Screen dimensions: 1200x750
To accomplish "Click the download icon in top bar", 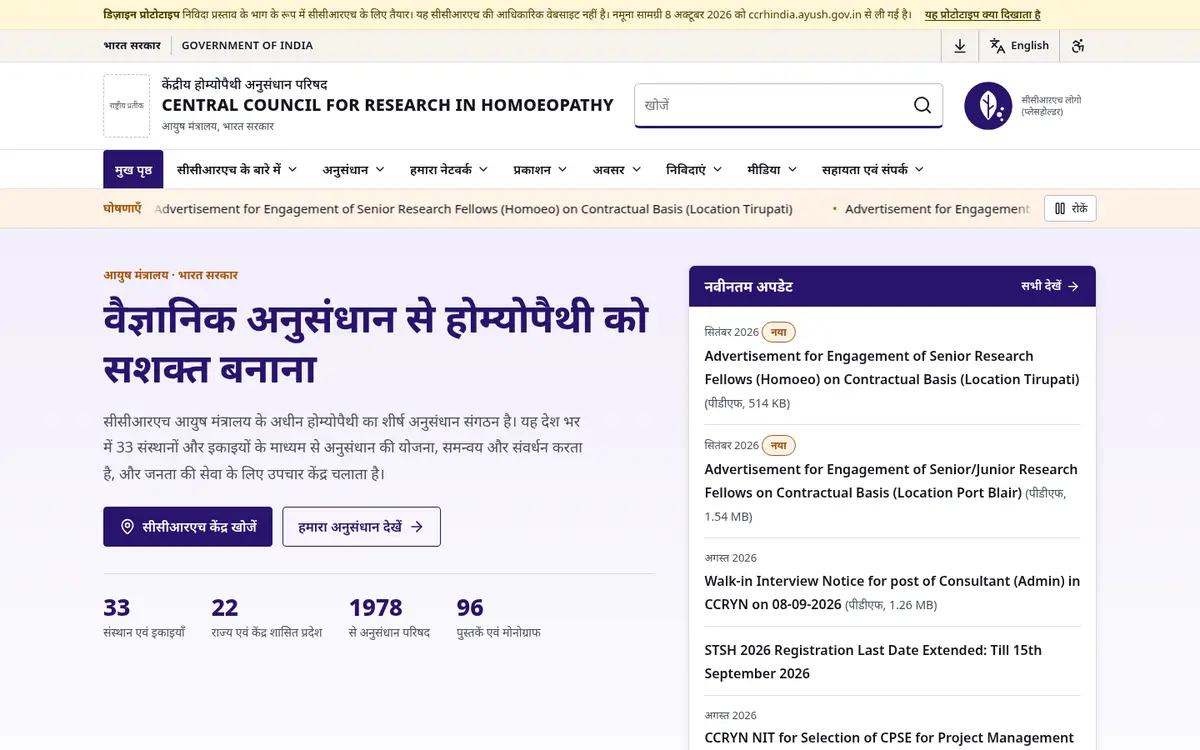I will (x=960, y=45).
